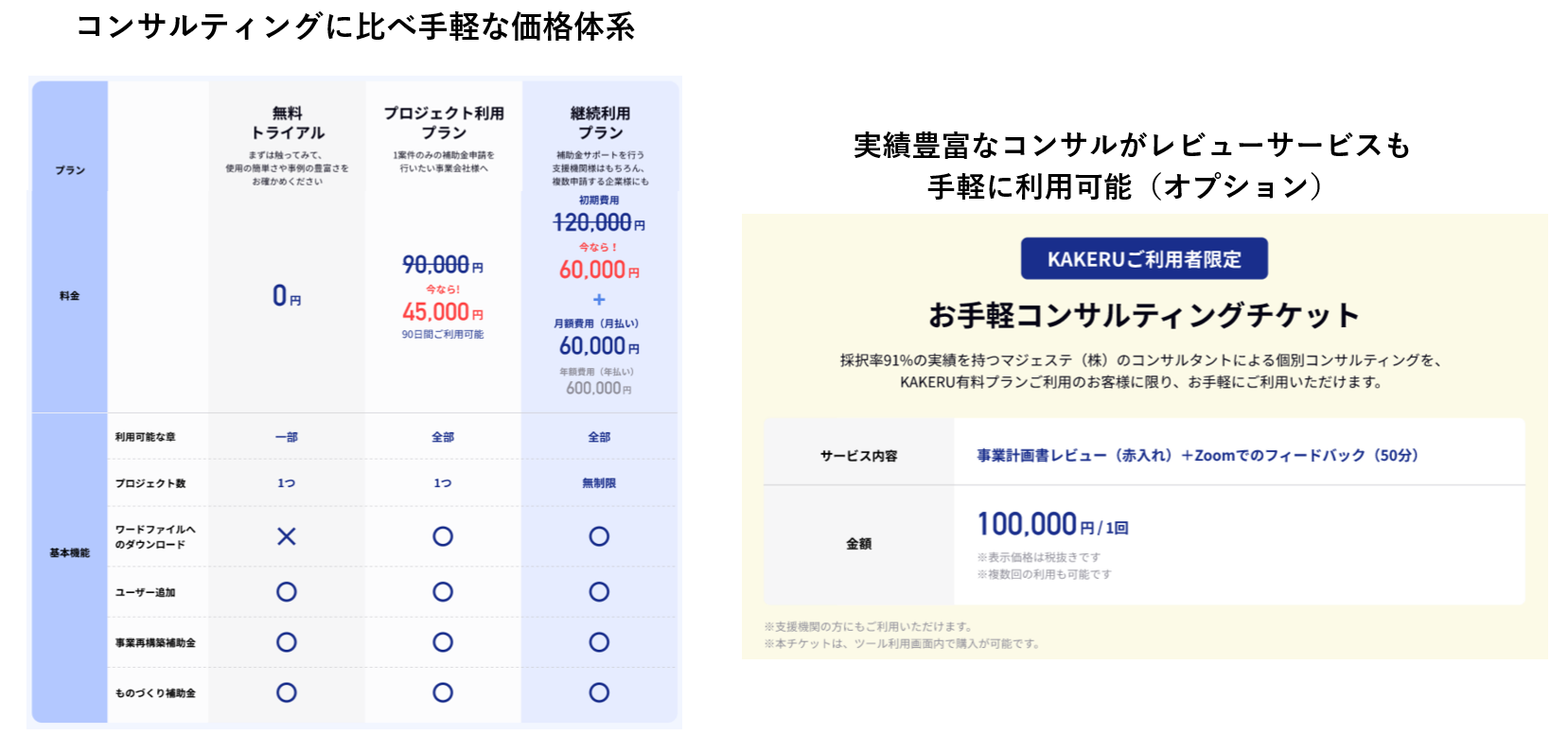Select the プロジェクト利用プラン header
The width and height of the screenshot is (1568, 735).
pos(444,123)
